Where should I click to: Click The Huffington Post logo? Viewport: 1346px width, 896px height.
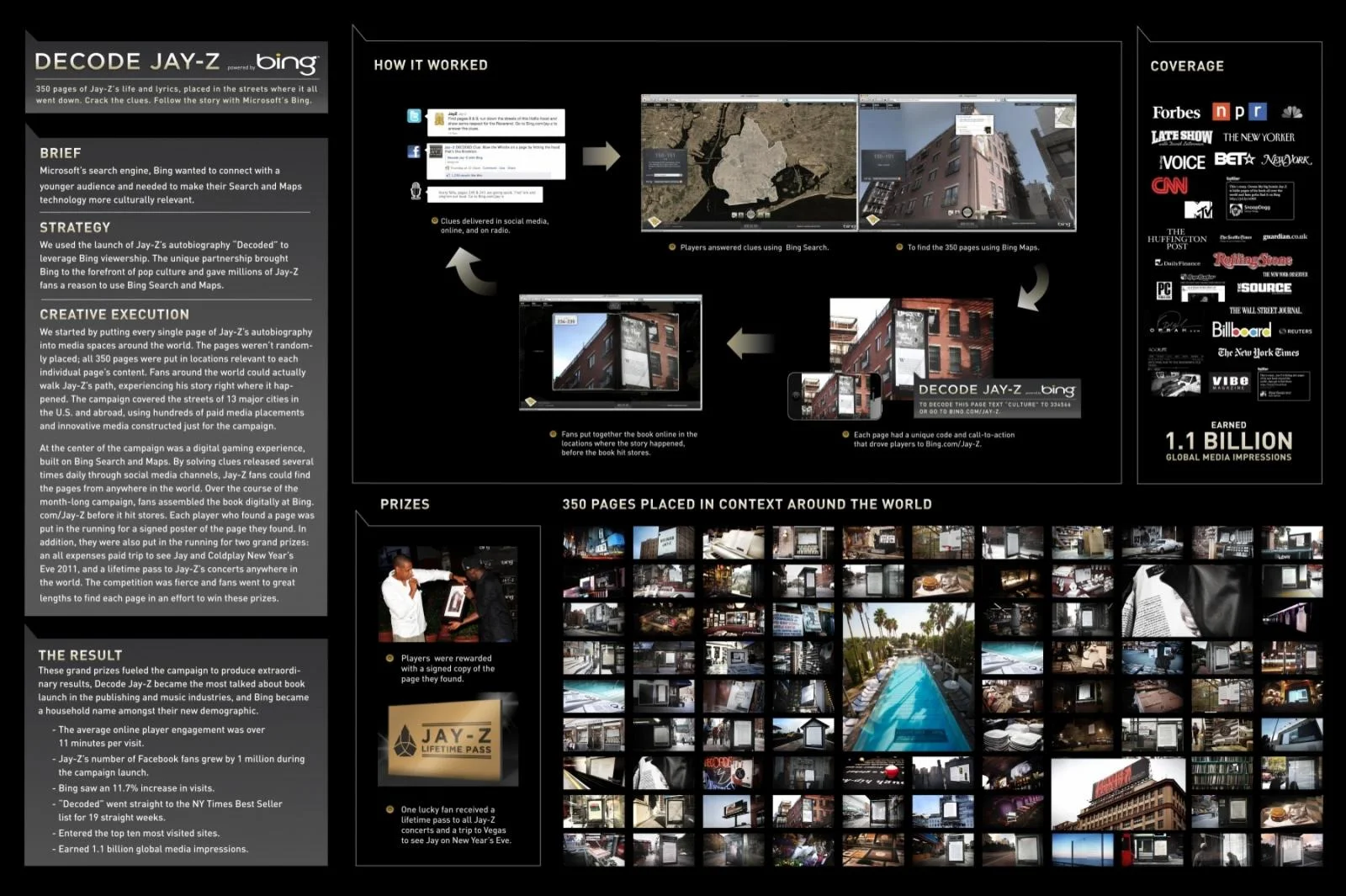tap(1177, 239)
